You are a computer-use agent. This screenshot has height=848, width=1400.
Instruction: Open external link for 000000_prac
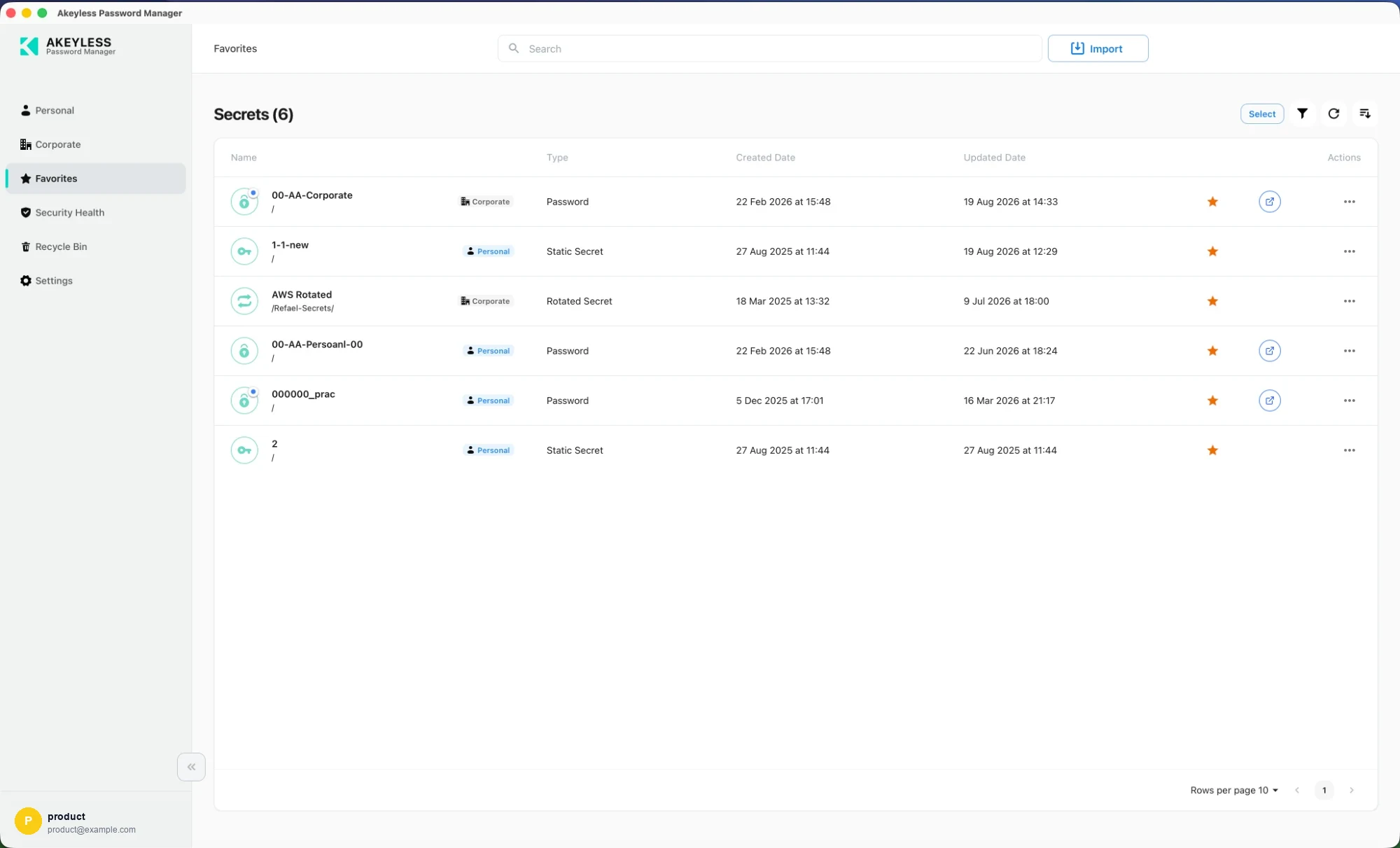[1270, 401]
